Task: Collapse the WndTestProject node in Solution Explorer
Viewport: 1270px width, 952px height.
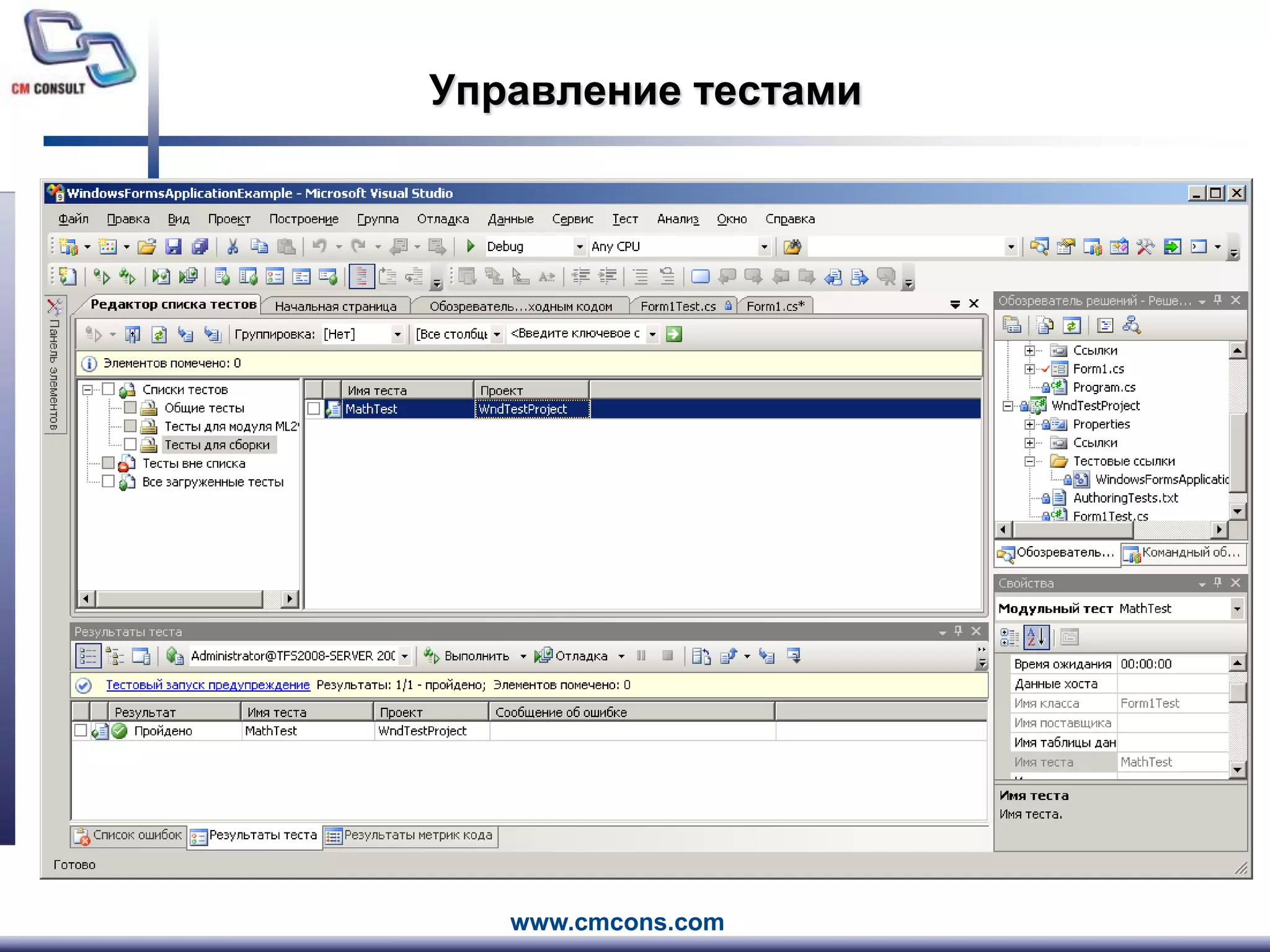Action: point(1008,406)
